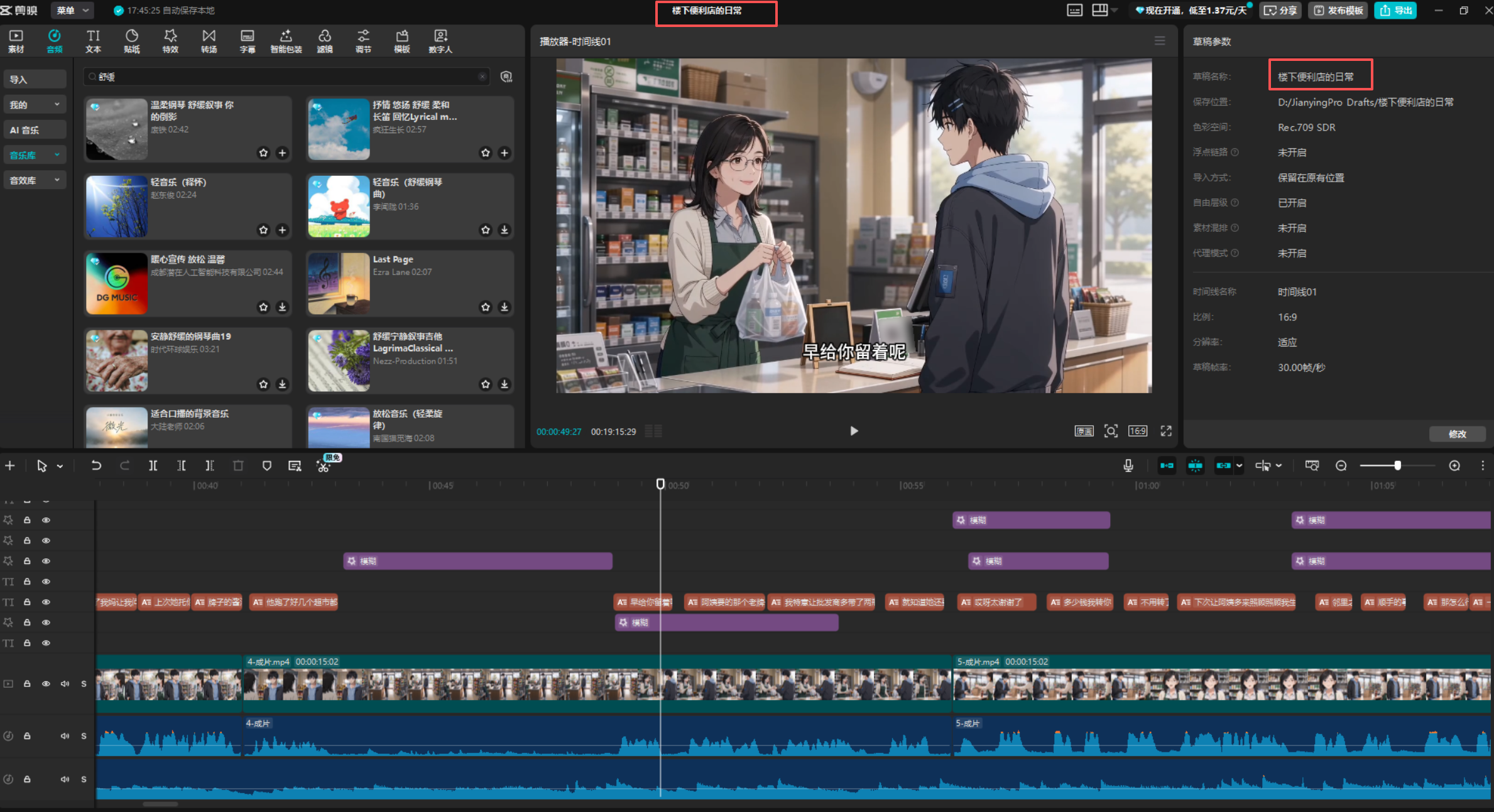The width and height of the screenshot is (1494, 812).
Task: Open the selection tool dropdown arrow
Action: (60, 466)
